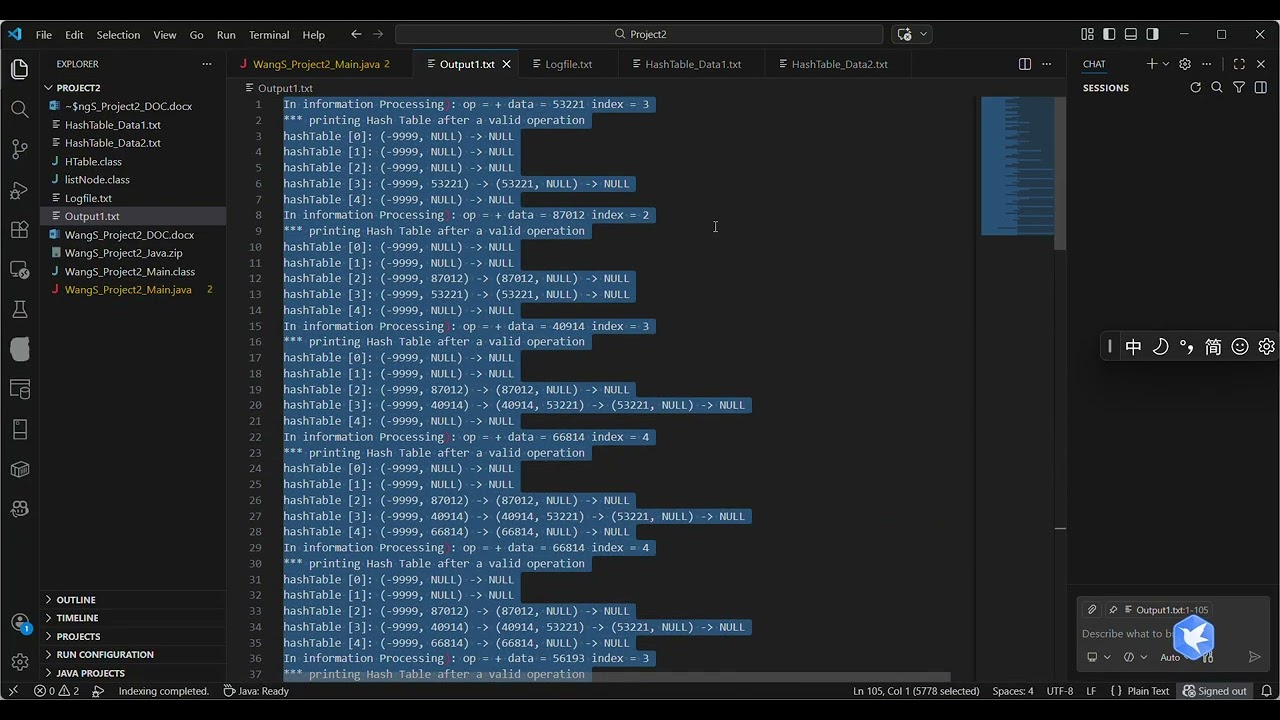Click Java: Ready status item
This screenshot has width=1280, height=720.
click(x=256, y=691)
